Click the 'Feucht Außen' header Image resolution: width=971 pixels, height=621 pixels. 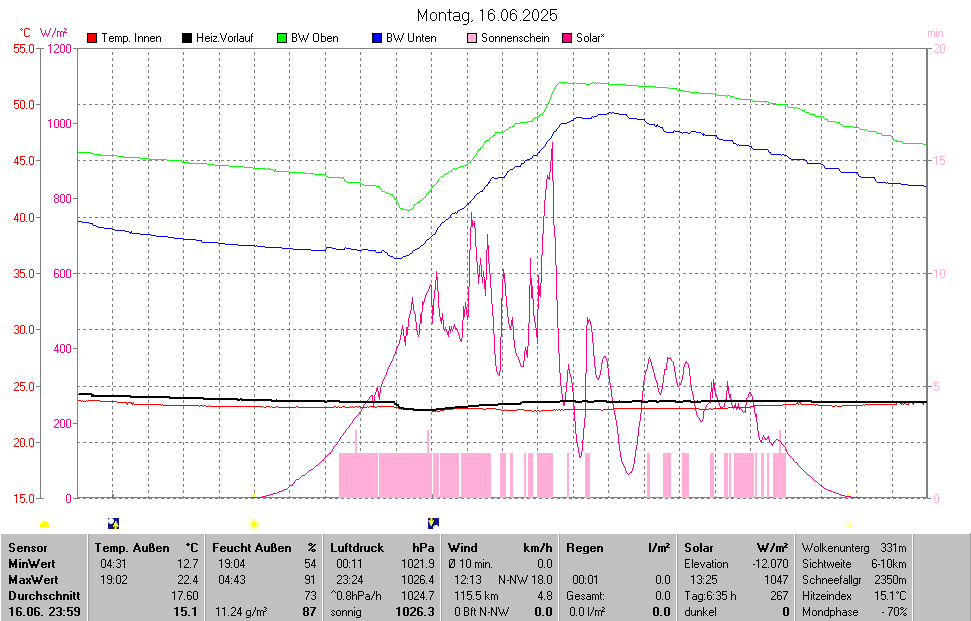[x=252, y=548]
